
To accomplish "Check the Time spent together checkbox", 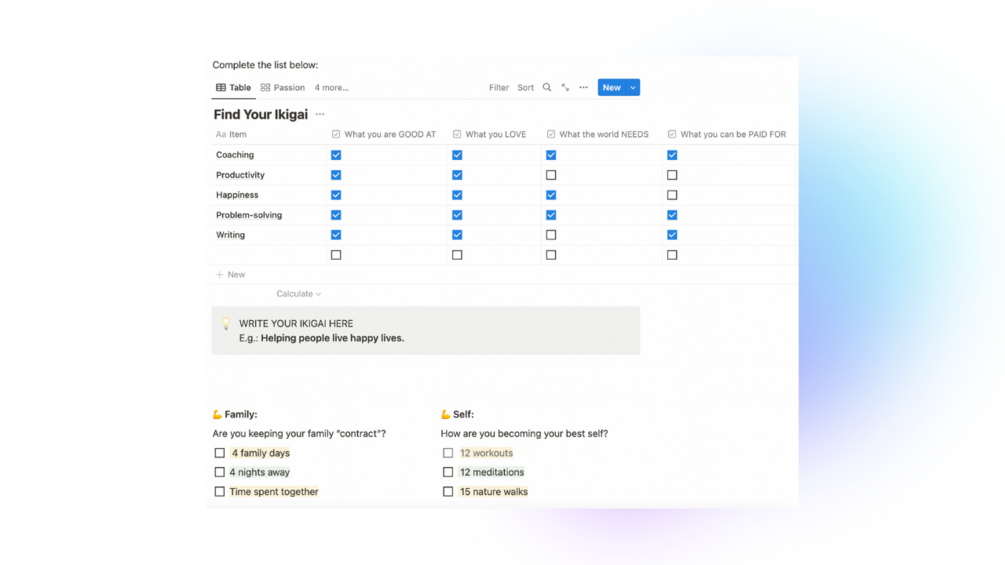I will coord(220,492).
